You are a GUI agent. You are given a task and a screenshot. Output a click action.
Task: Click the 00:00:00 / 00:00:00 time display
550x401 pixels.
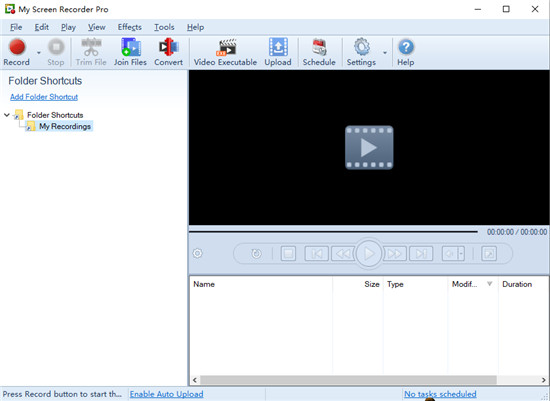click(517, 232)
